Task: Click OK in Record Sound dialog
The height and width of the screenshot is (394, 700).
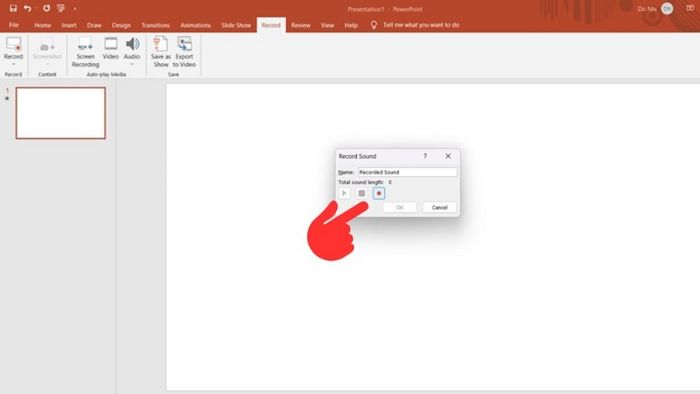Action: [400, 207]
